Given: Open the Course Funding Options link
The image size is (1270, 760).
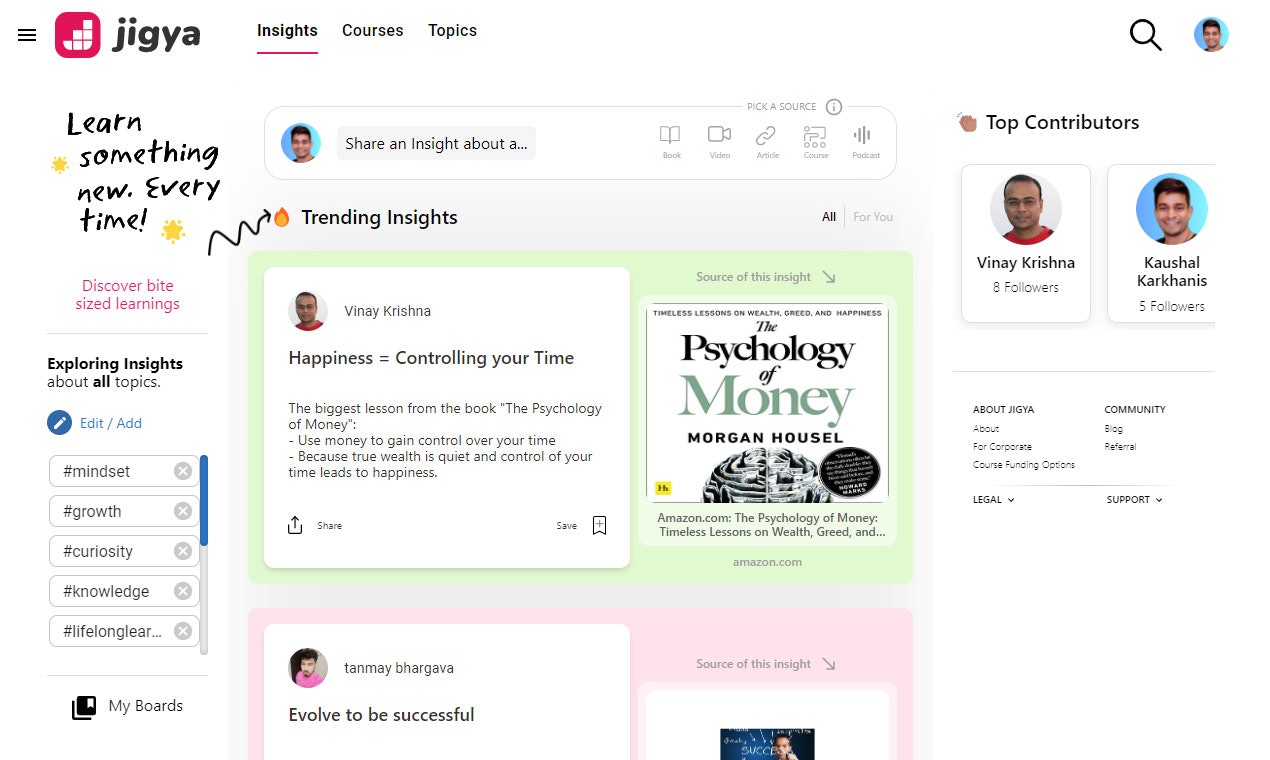Looking at the screenshot, I should 1024,464.
